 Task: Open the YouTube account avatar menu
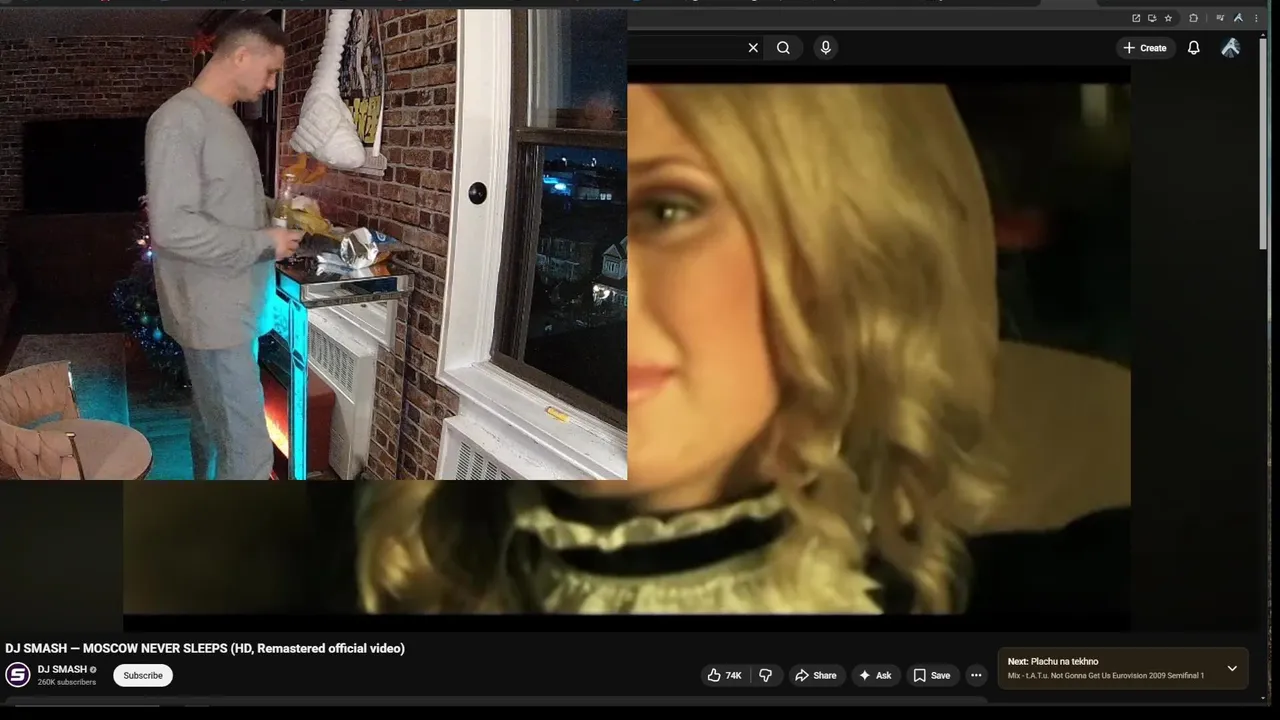pos(1231,48)
